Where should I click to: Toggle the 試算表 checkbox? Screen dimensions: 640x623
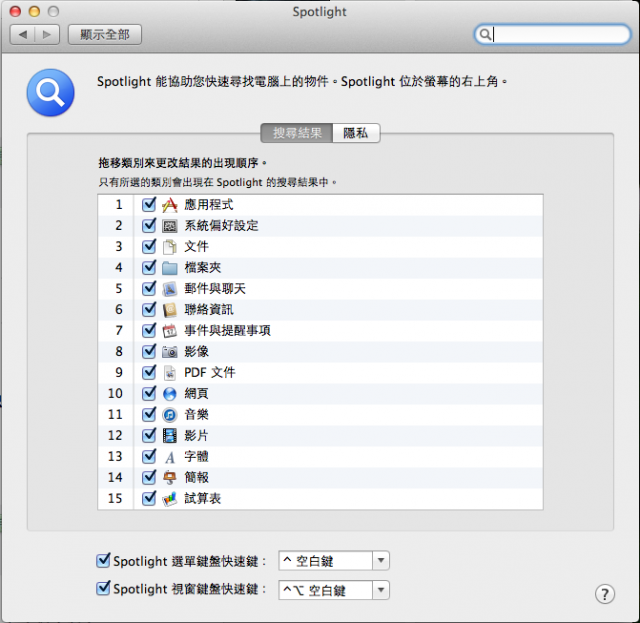click(149, 498)
